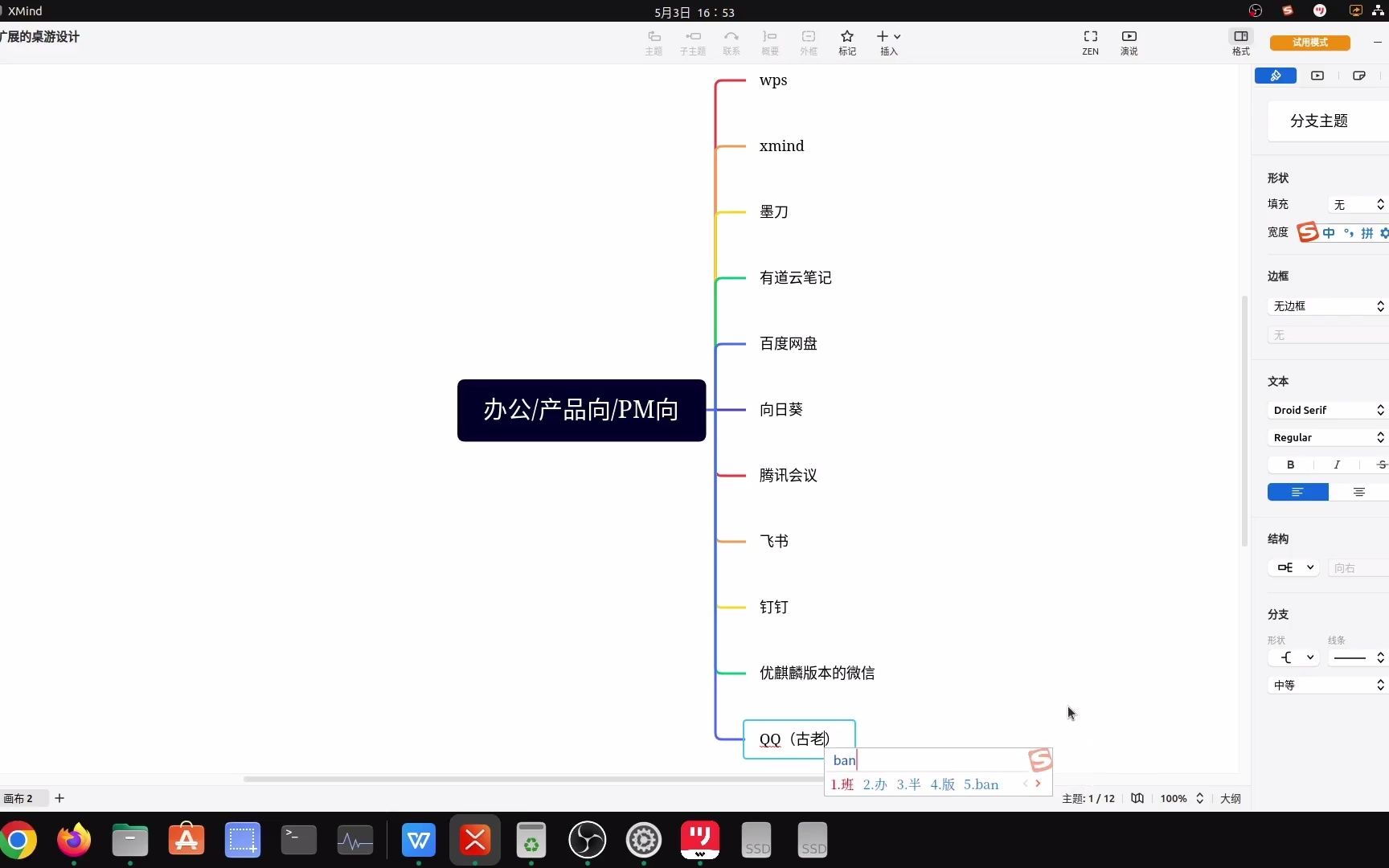Viewport: 1389px width, 868px height.
Task: Open the branch shape dropdown
Action: (1293, 657)
